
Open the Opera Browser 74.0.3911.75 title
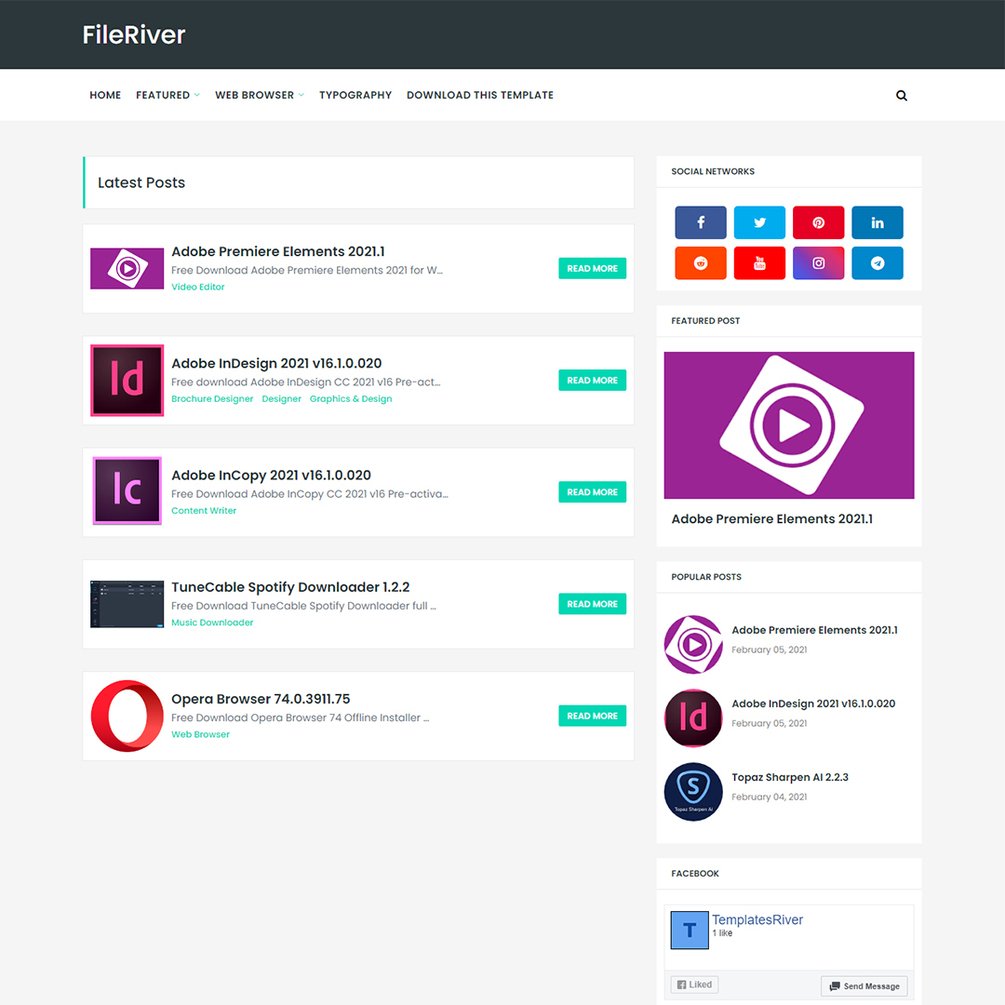[261, 699]
